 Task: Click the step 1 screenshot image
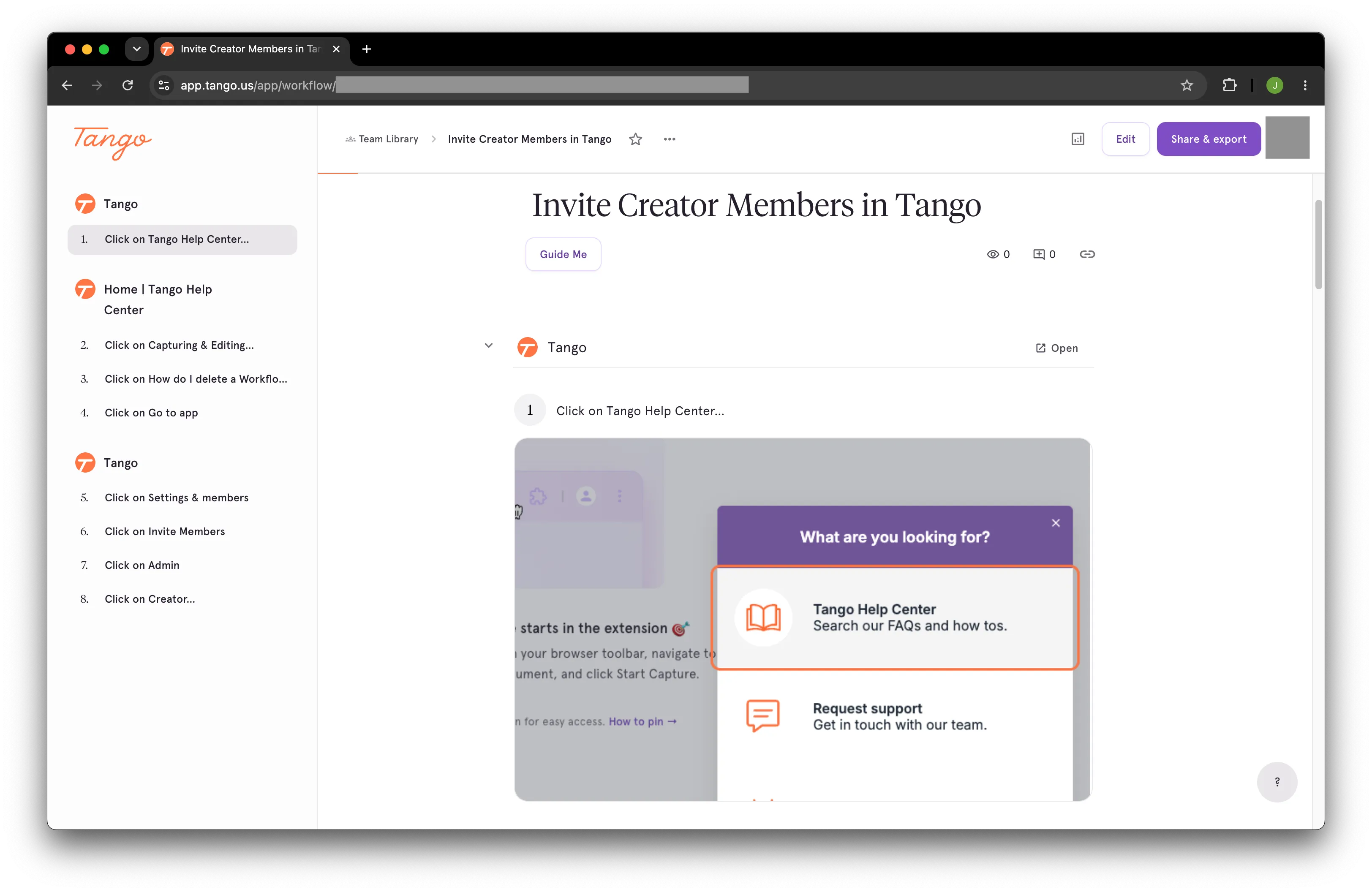803,620
